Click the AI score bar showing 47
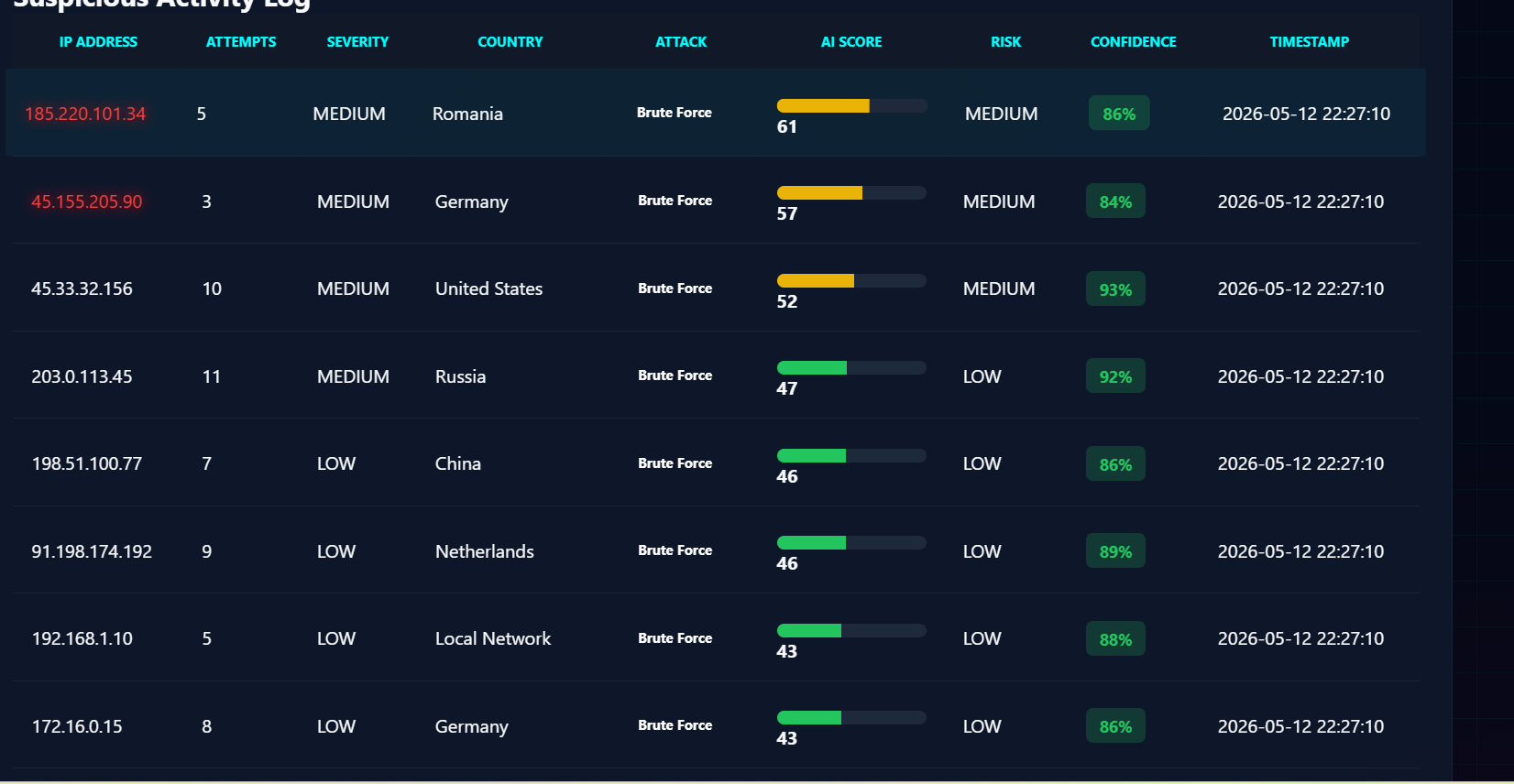The image size is (1514, 784). pos(851,368)
